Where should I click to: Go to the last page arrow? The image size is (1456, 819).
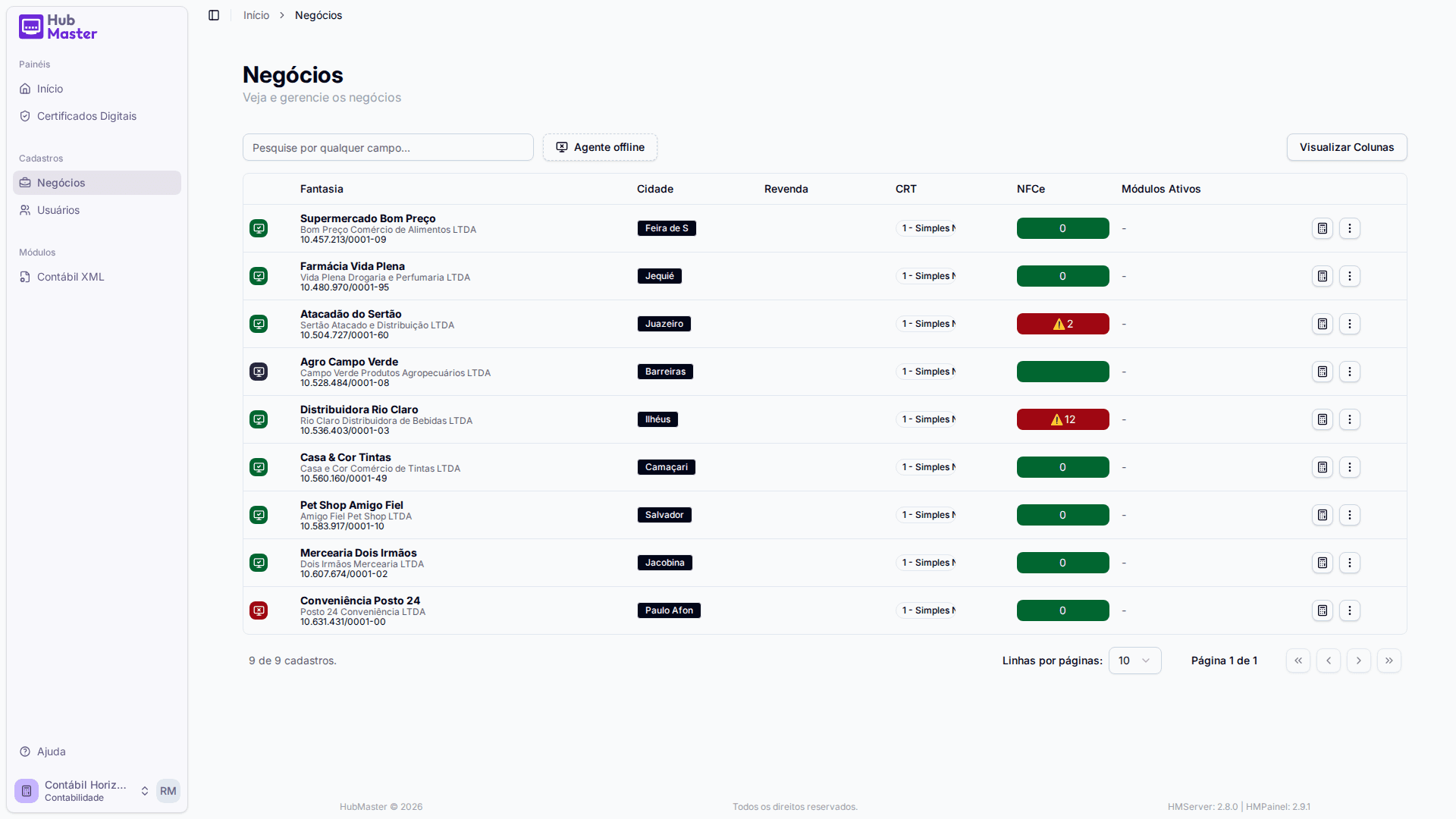(1389, 661)
